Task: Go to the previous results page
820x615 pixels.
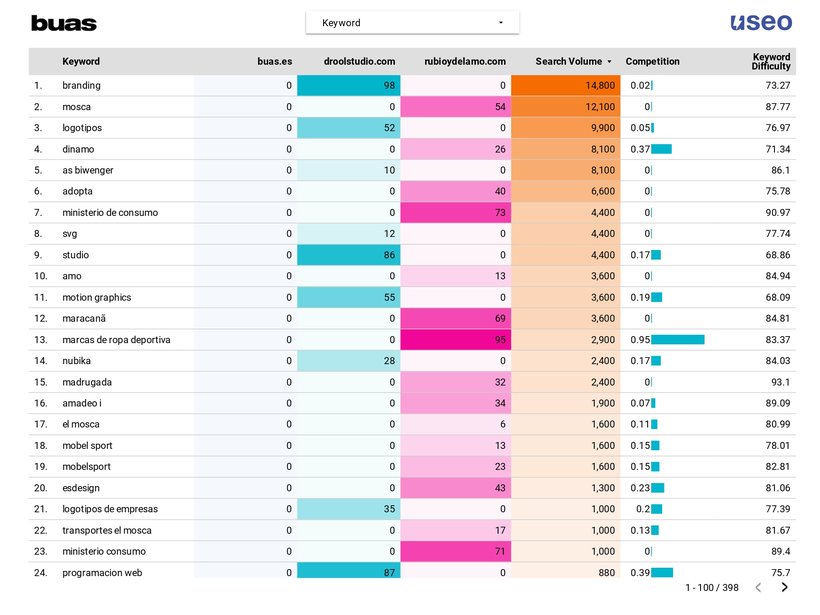Action: (x=758, y=587)
